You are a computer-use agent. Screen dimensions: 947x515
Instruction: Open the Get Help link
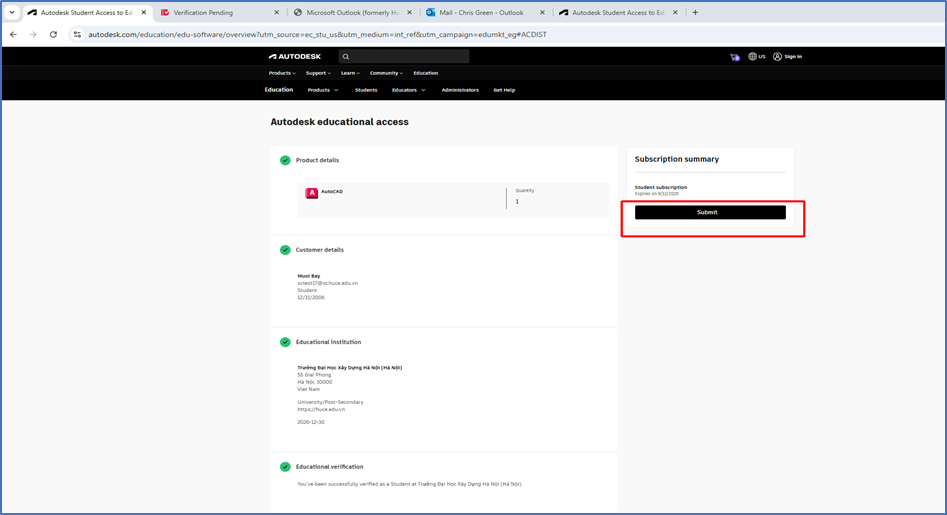(504, 90)
